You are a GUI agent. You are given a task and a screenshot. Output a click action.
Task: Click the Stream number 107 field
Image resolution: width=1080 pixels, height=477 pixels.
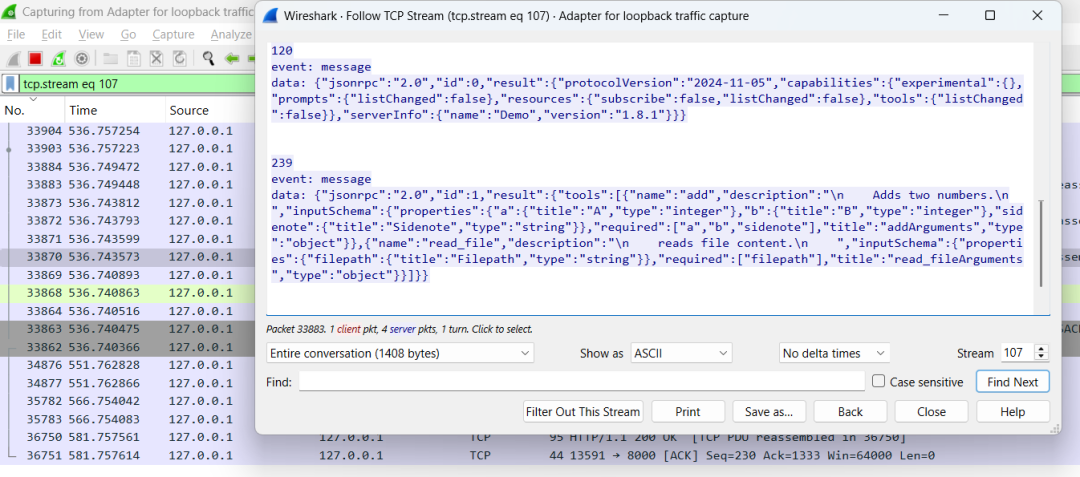pos(1018,353)
